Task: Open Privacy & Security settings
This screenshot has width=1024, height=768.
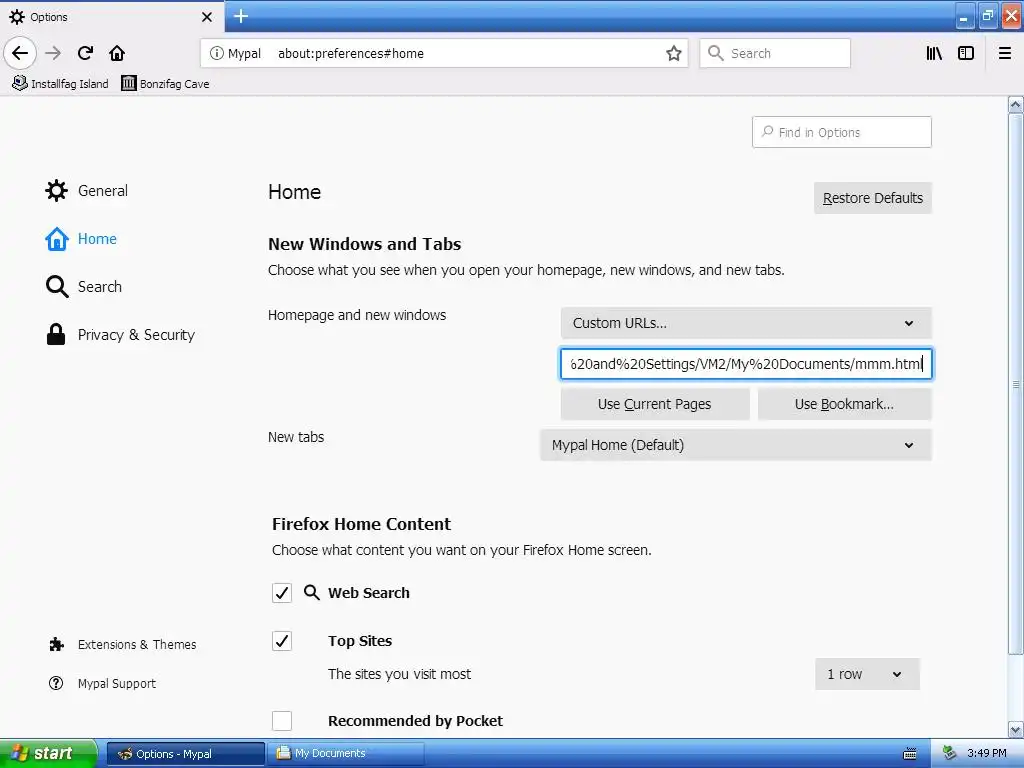Action: (x=120, y=334)
